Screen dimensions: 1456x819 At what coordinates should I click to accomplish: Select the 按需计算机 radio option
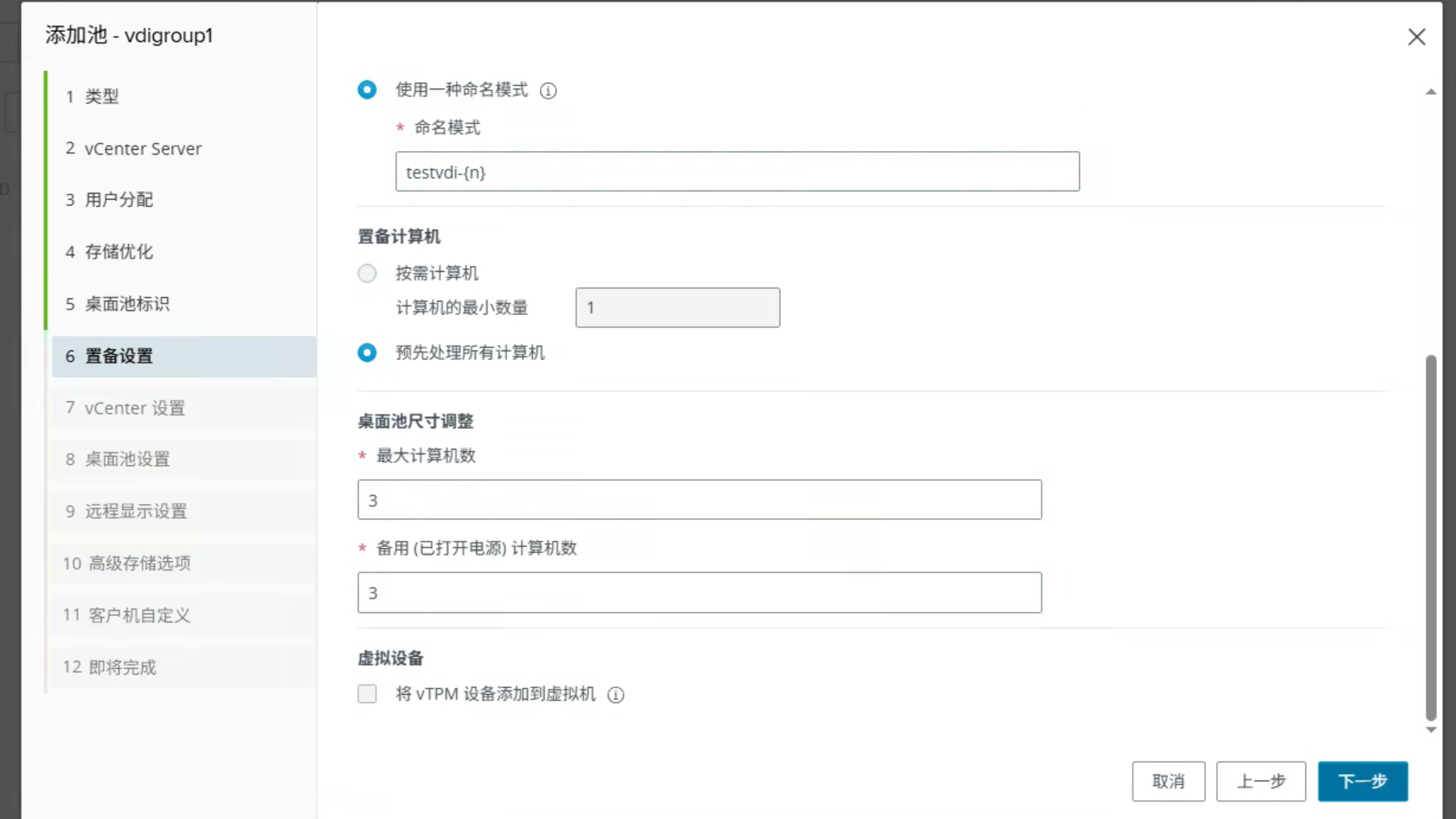click(367, 273)
